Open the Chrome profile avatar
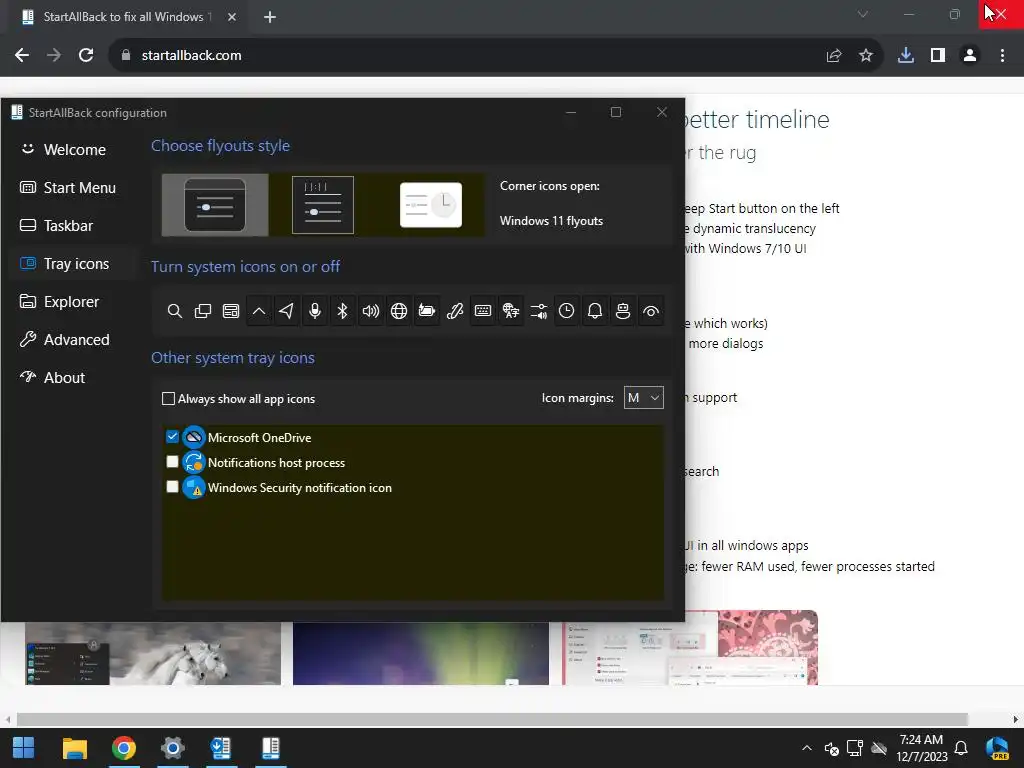 click(x=970, y=56)
